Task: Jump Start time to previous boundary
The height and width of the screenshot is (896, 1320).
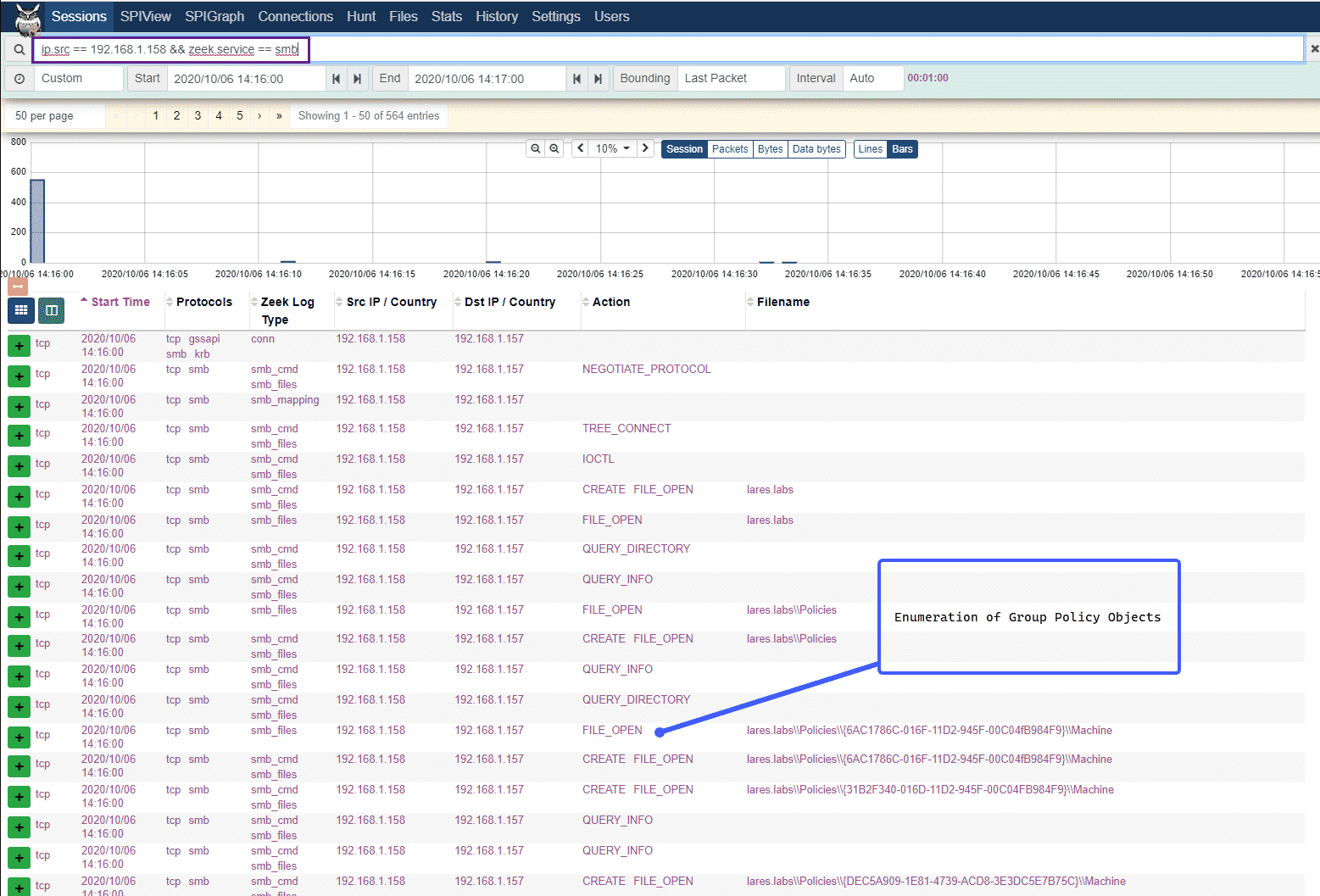Action: click(337, 79)
